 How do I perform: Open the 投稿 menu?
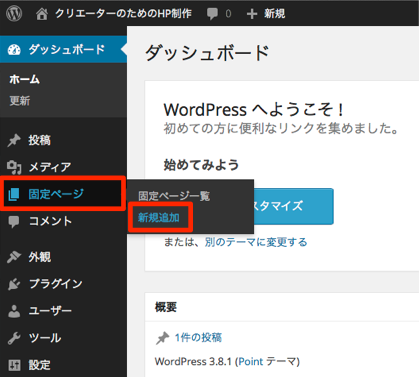point(39,140)
